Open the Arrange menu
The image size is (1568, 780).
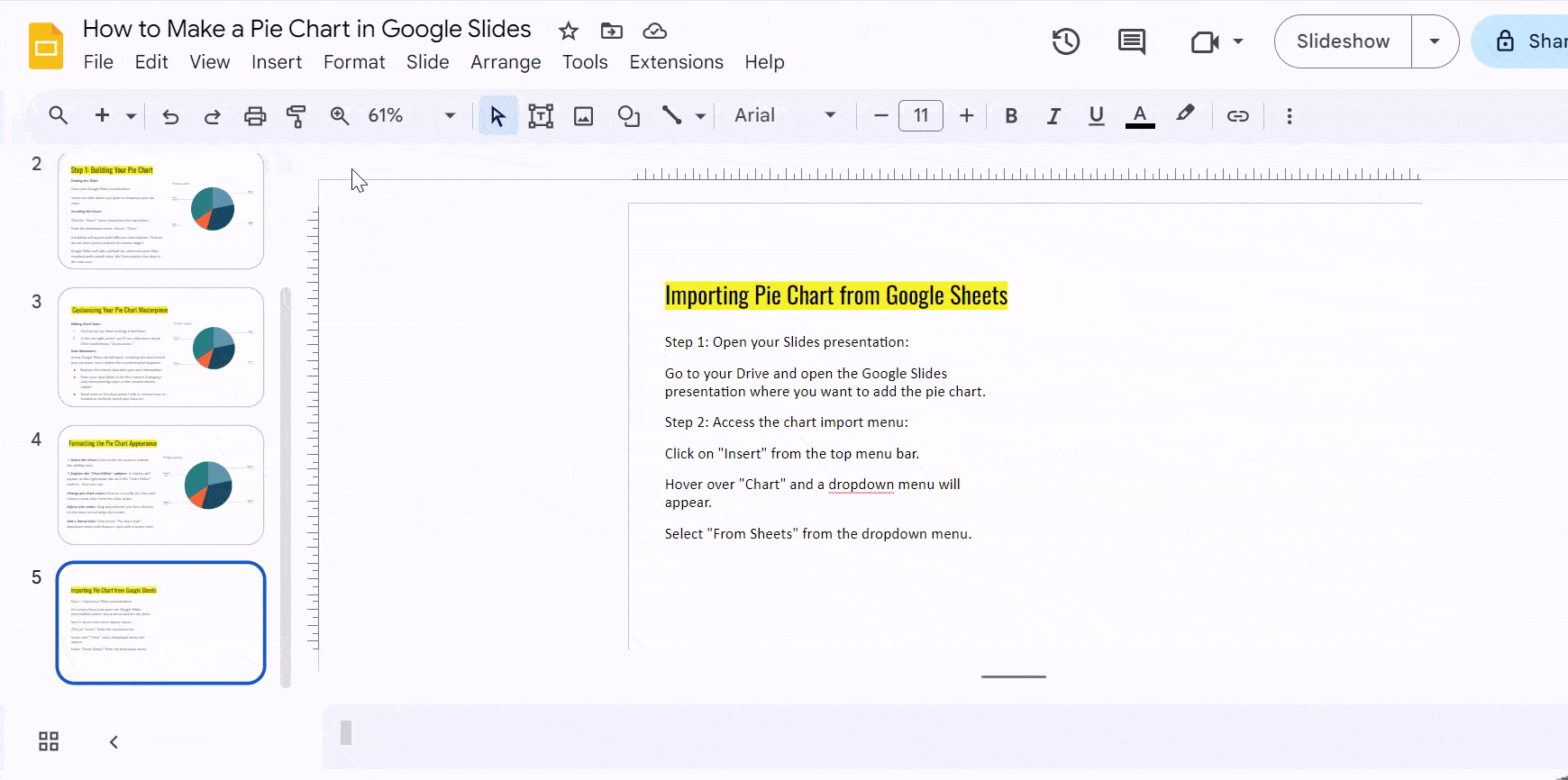506,62
